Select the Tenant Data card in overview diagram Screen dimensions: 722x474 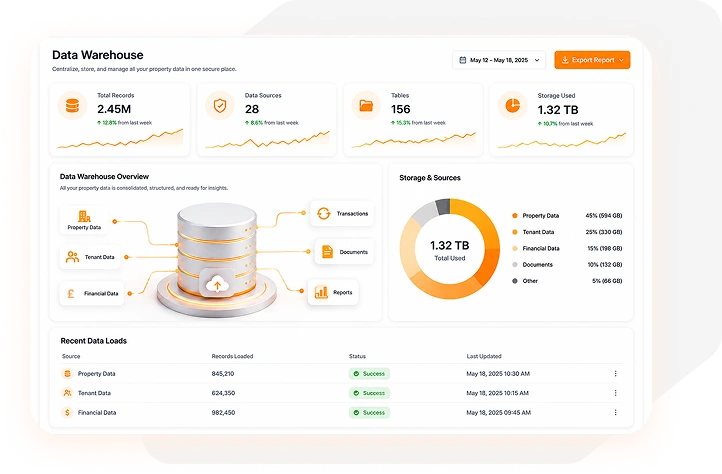(90, 257)
